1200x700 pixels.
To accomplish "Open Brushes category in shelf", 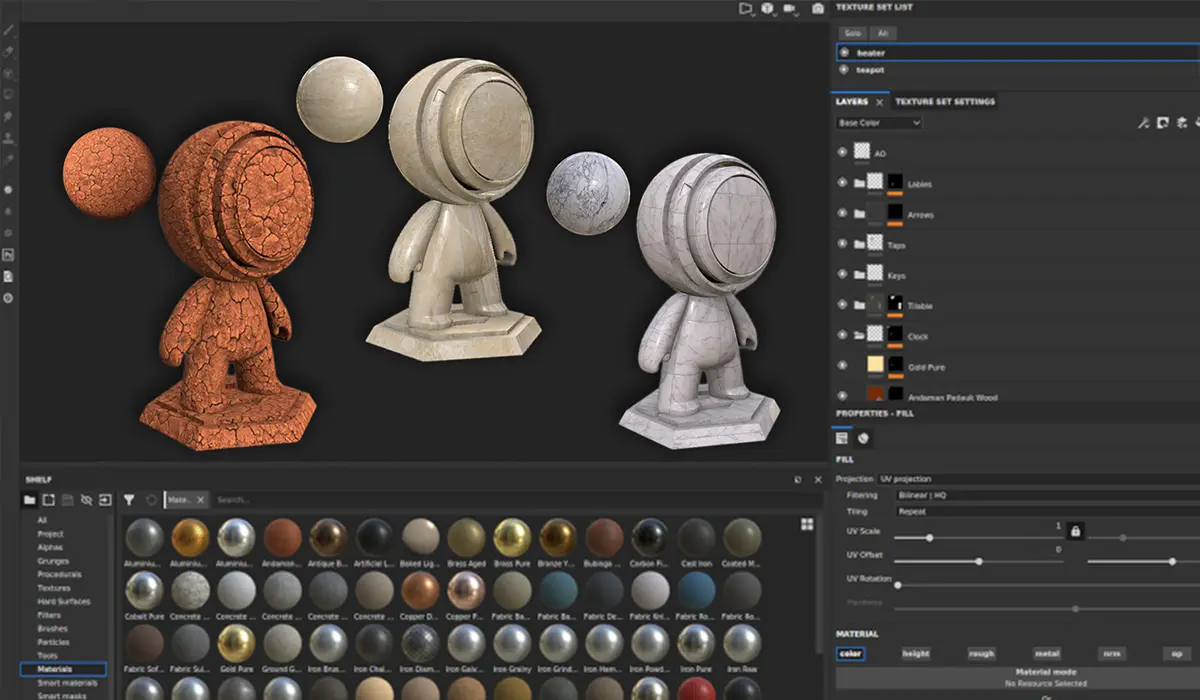I will click(x=53, y=628).
